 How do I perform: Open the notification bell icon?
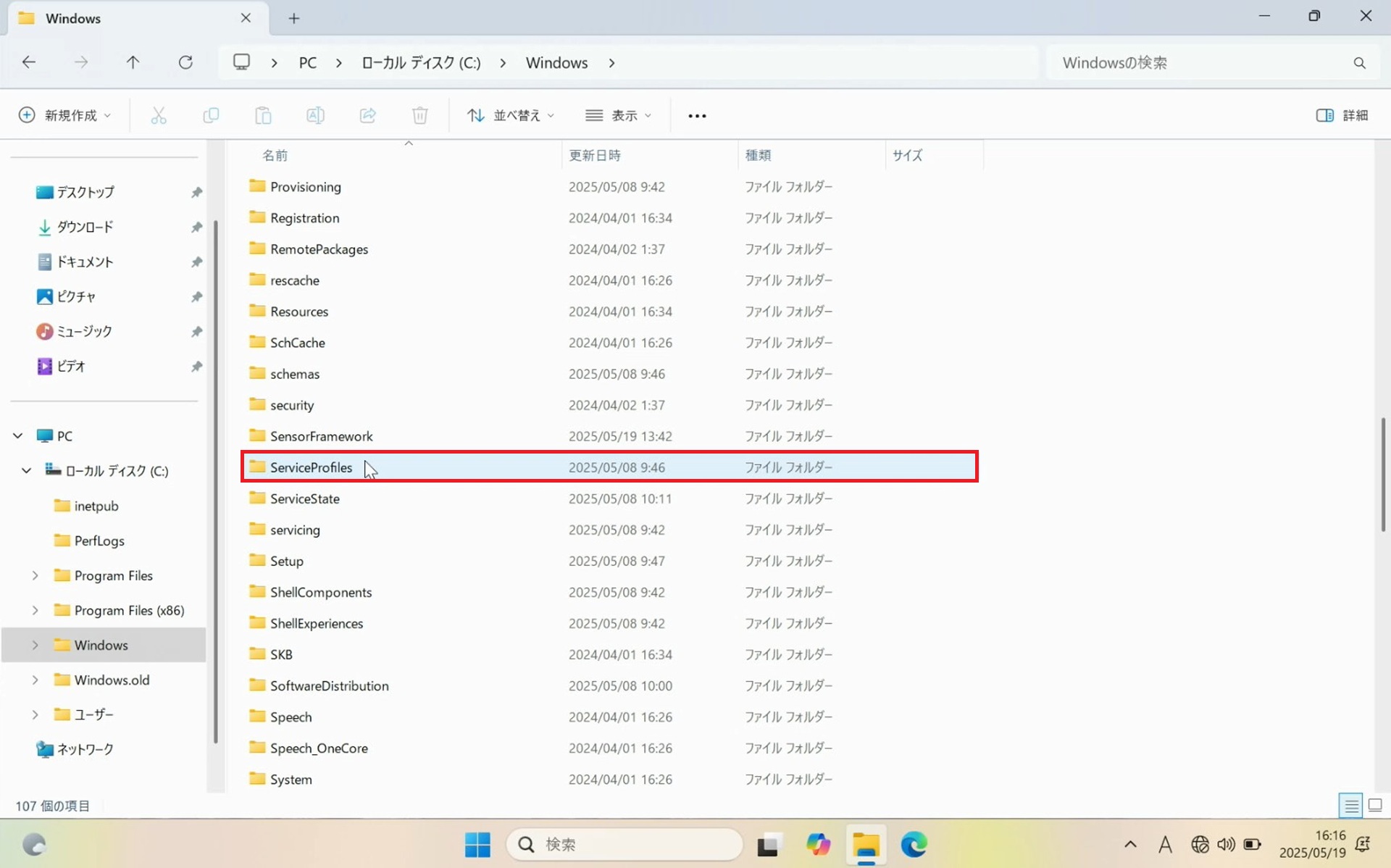click(1363, 845)
